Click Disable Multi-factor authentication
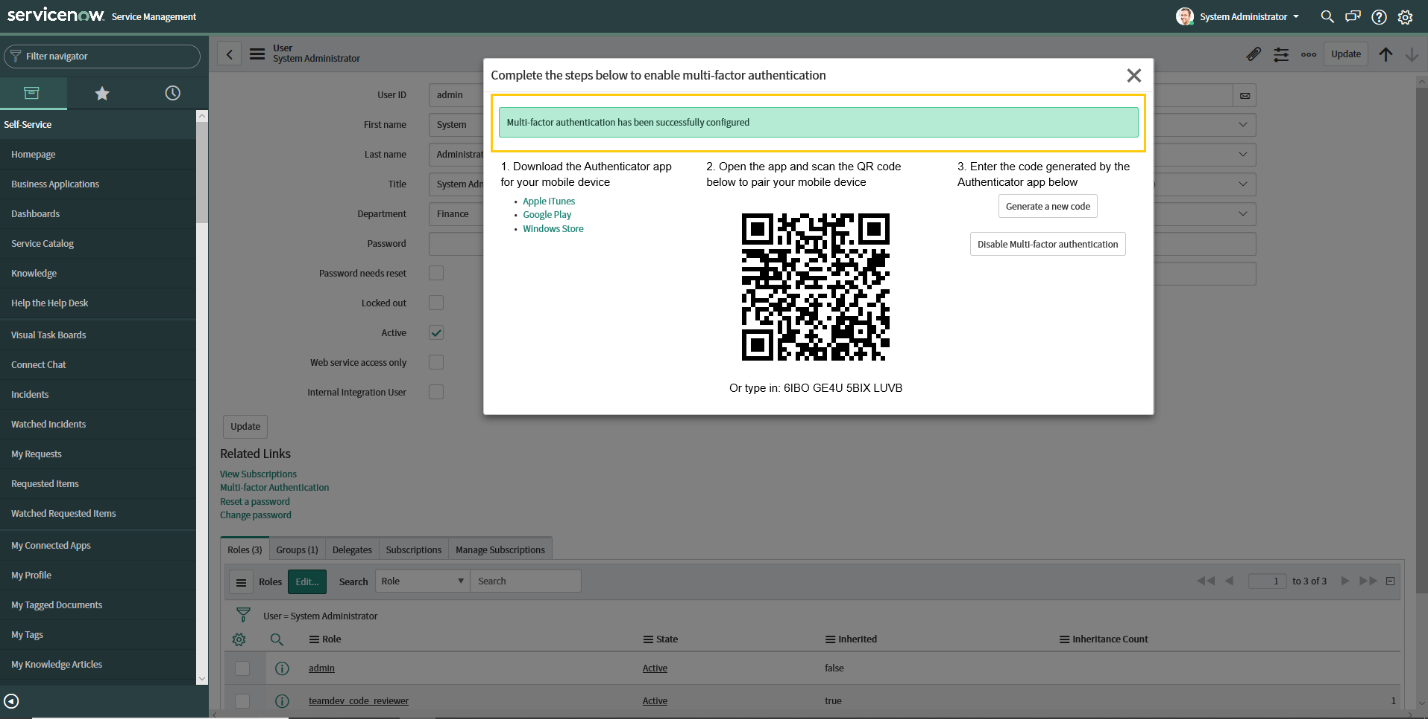The image size is (1428, 719). tap(1047, 243)
